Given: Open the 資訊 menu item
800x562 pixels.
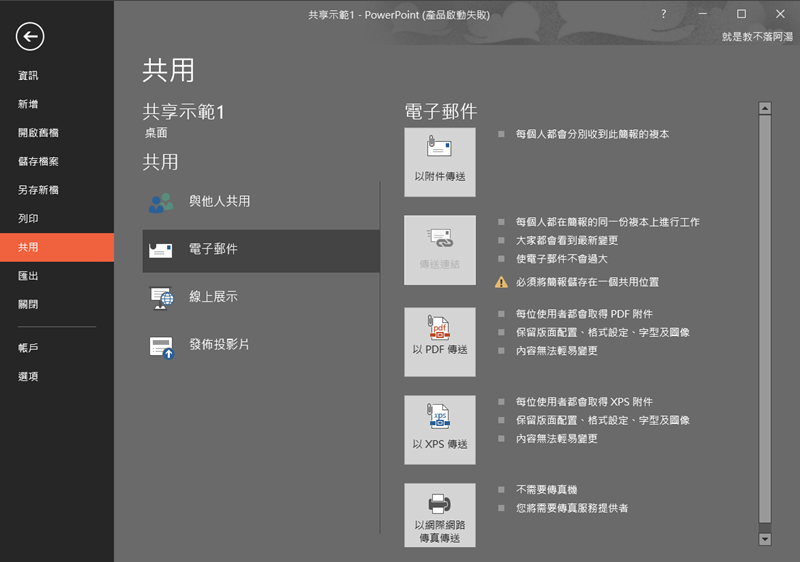Looking at the screenshot, I should 29,76.
